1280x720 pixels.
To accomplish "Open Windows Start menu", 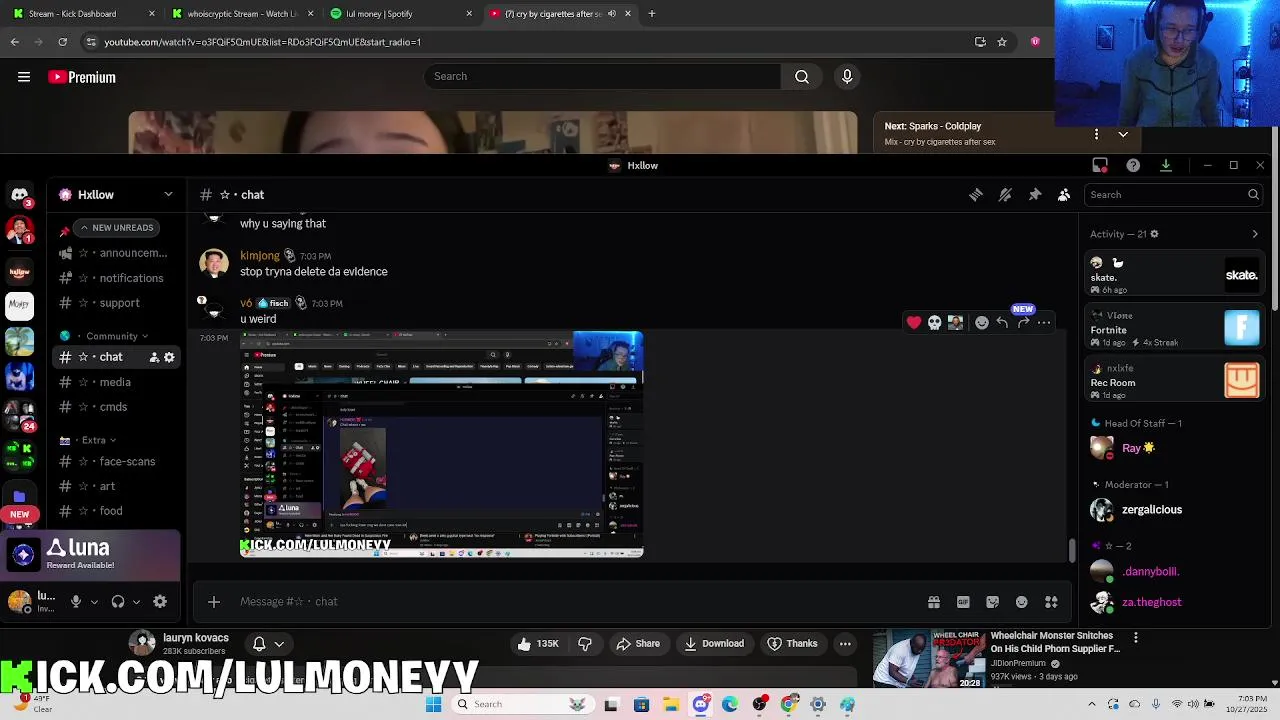I will click(x=433, y=704).
